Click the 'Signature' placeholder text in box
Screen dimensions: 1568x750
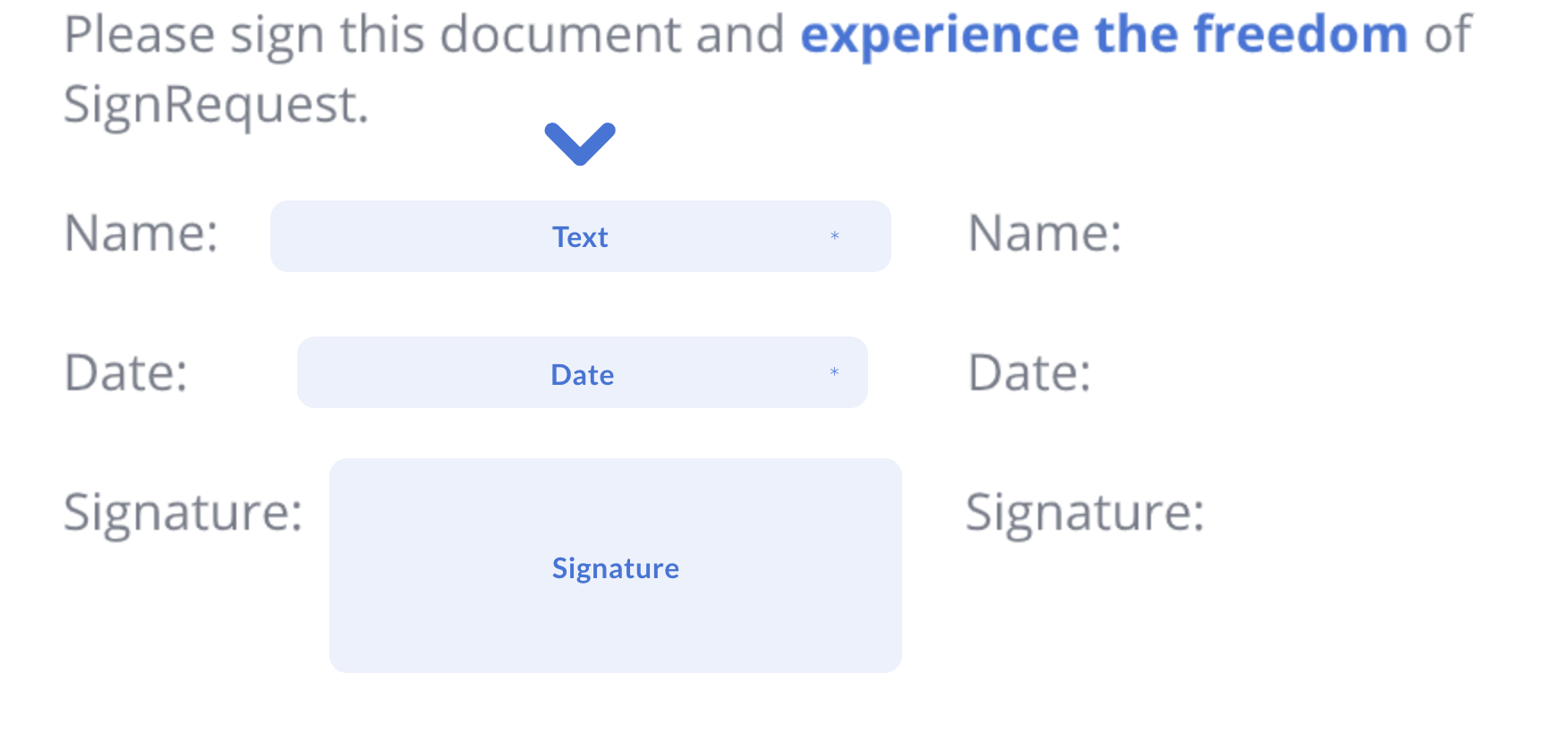616,568
